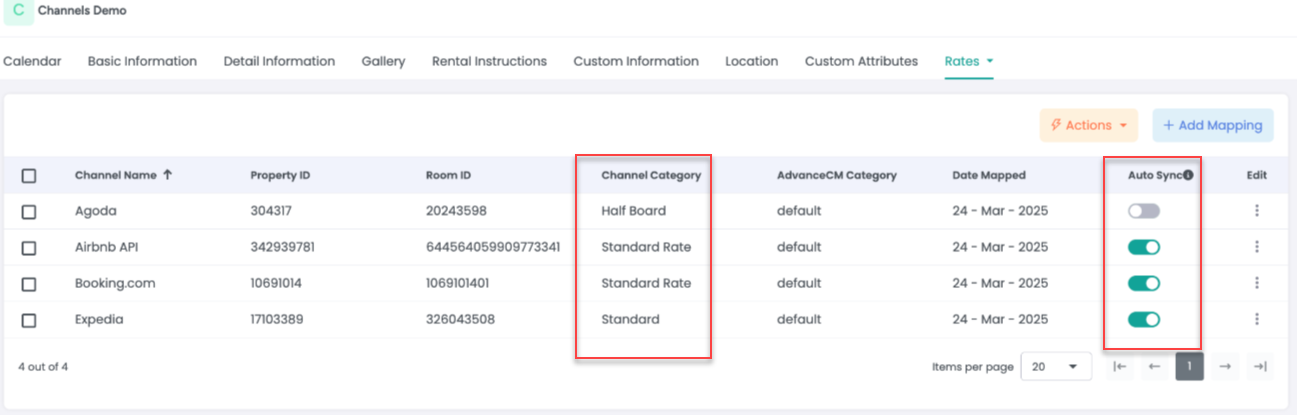Go to the first page arrow
This screenshot has height=415, width=1297.
tap(1120, 367)
